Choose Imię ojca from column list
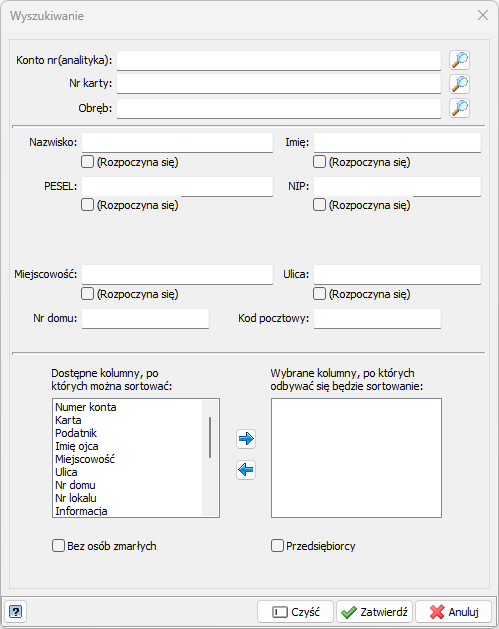This screenshot has width=499, height=629. (x=77, y=446)
